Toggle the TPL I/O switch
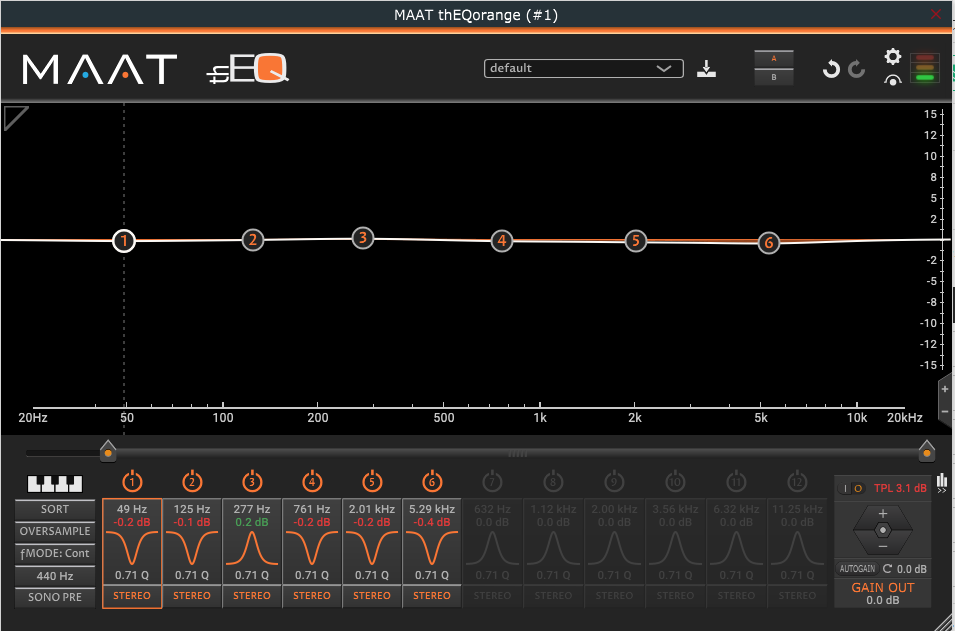The width and height of the screenshot is (955, 631). click(x=853, y=488)
